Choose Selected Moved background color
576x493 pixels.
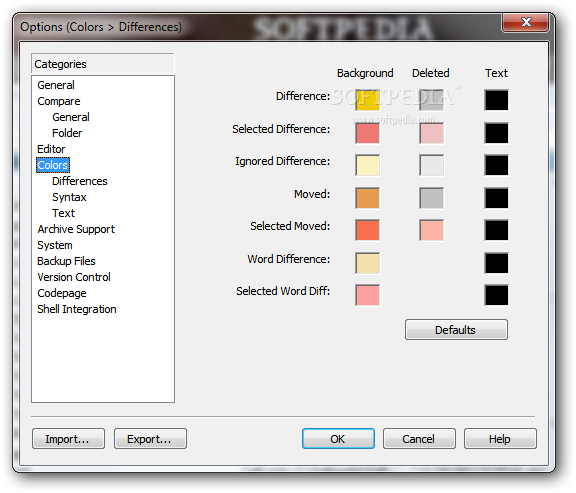(367, 230)
